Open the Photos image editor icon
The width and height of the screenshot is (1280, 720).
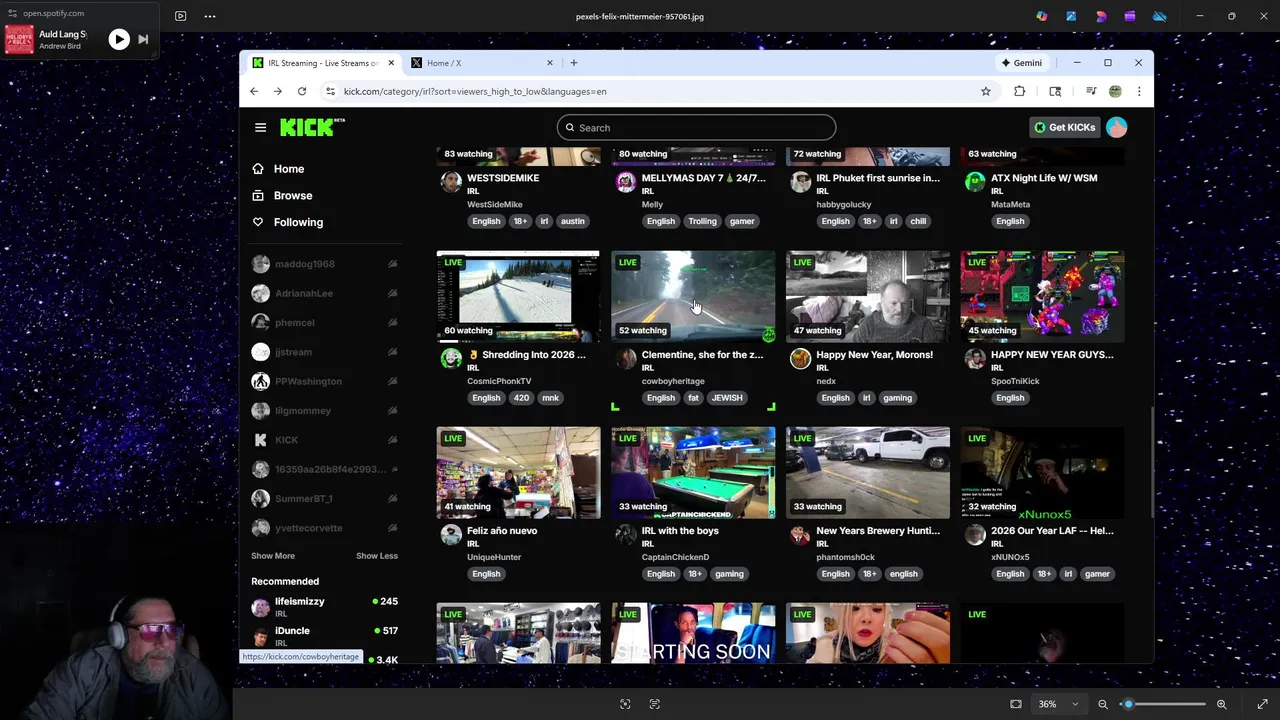(1071, 16)
